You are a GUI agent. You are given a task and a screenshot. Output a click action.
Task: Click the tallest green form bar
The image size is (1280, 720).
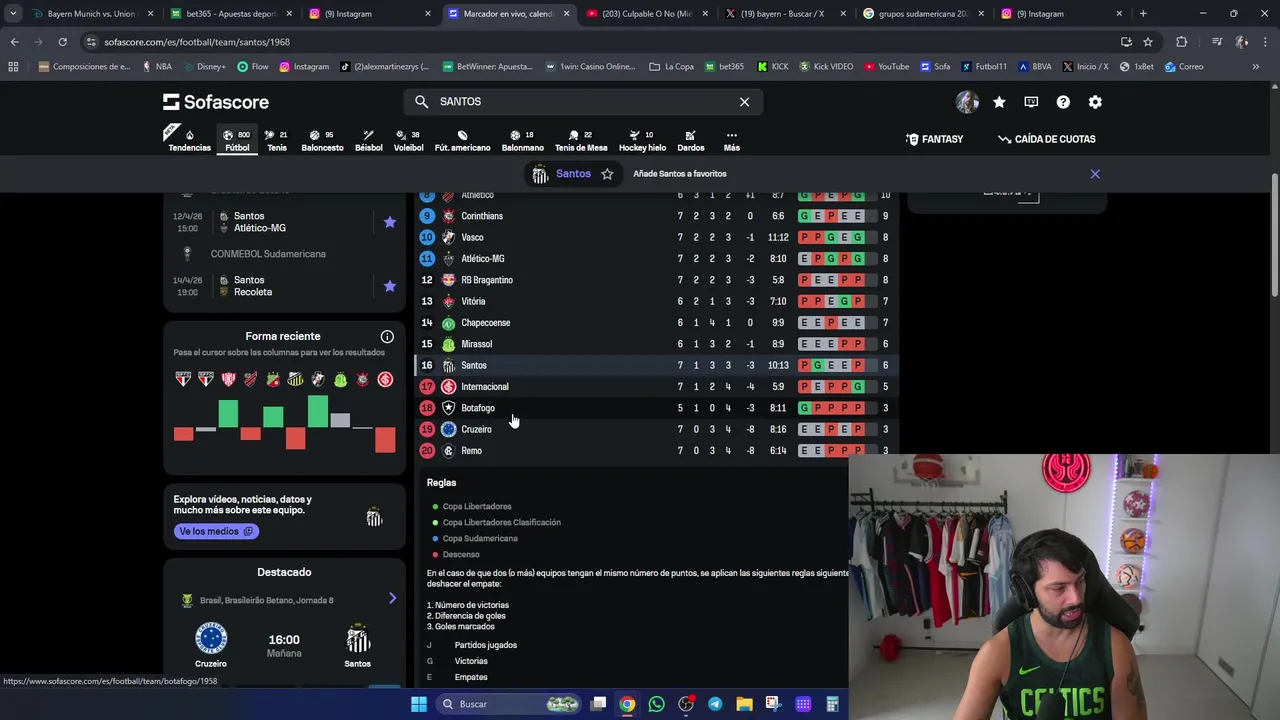tap(318, 411)
